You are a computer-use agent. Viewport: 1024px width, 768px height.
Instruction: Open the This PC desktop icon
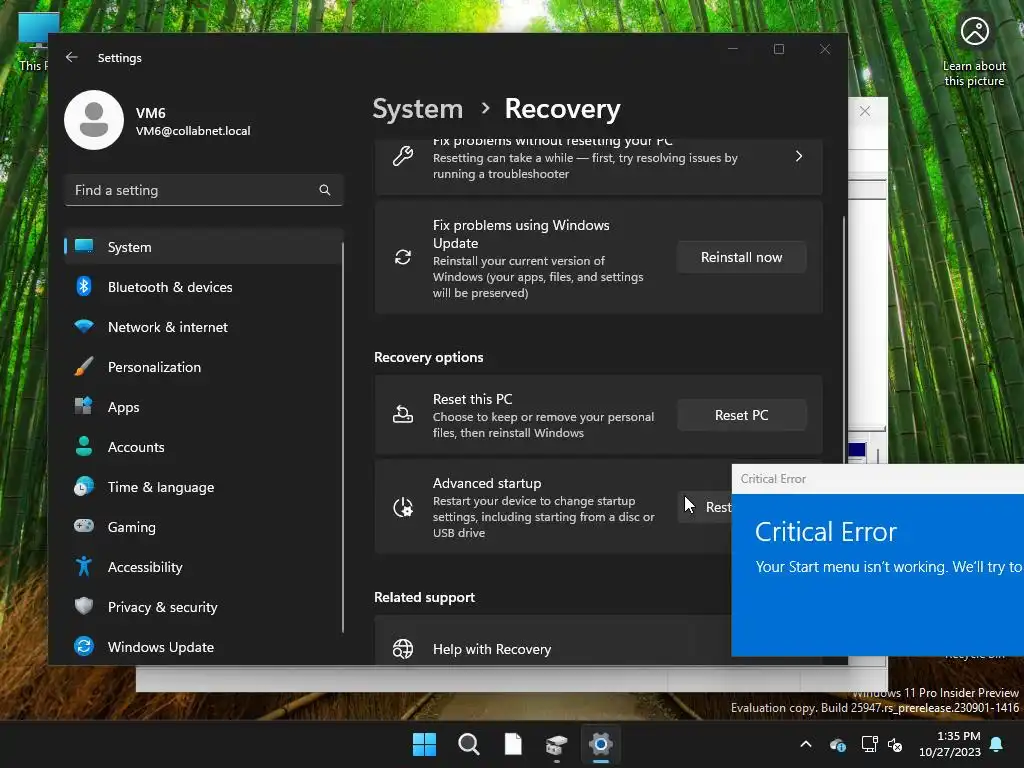pyautogui.click(x=33, y=41)
